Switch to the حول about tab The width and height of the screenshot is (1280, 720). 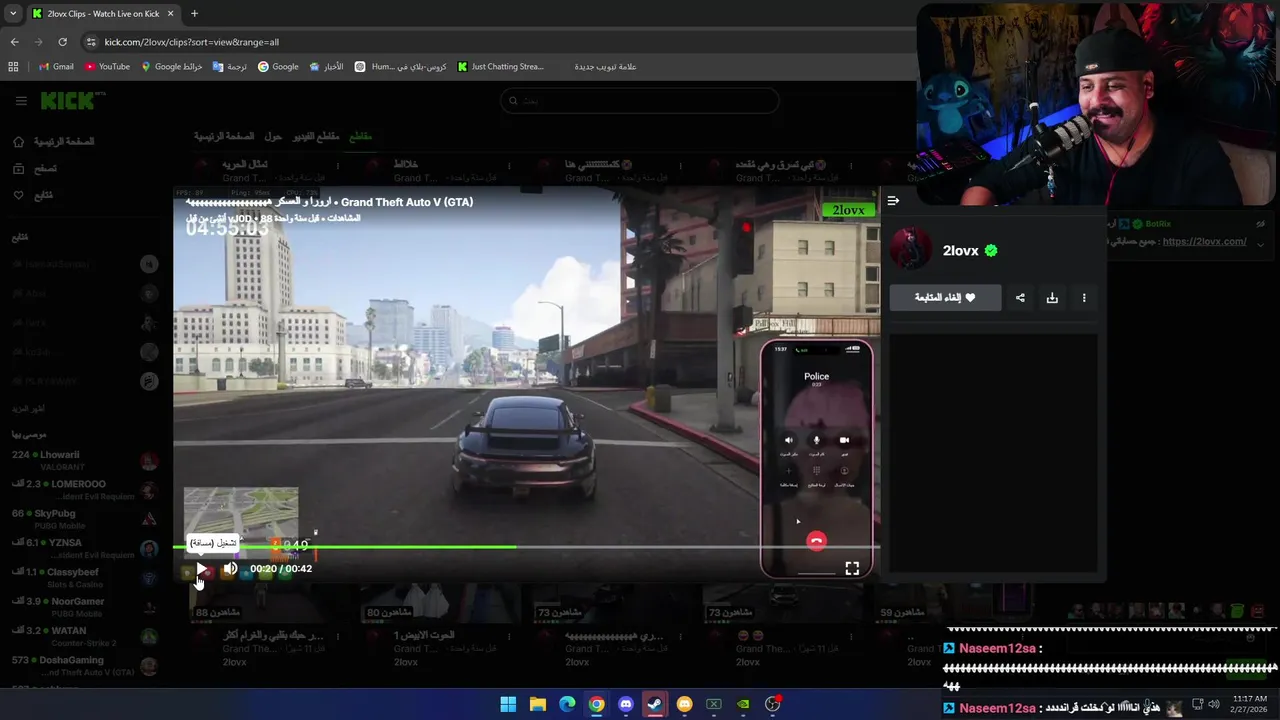click(x=273, y=136)
